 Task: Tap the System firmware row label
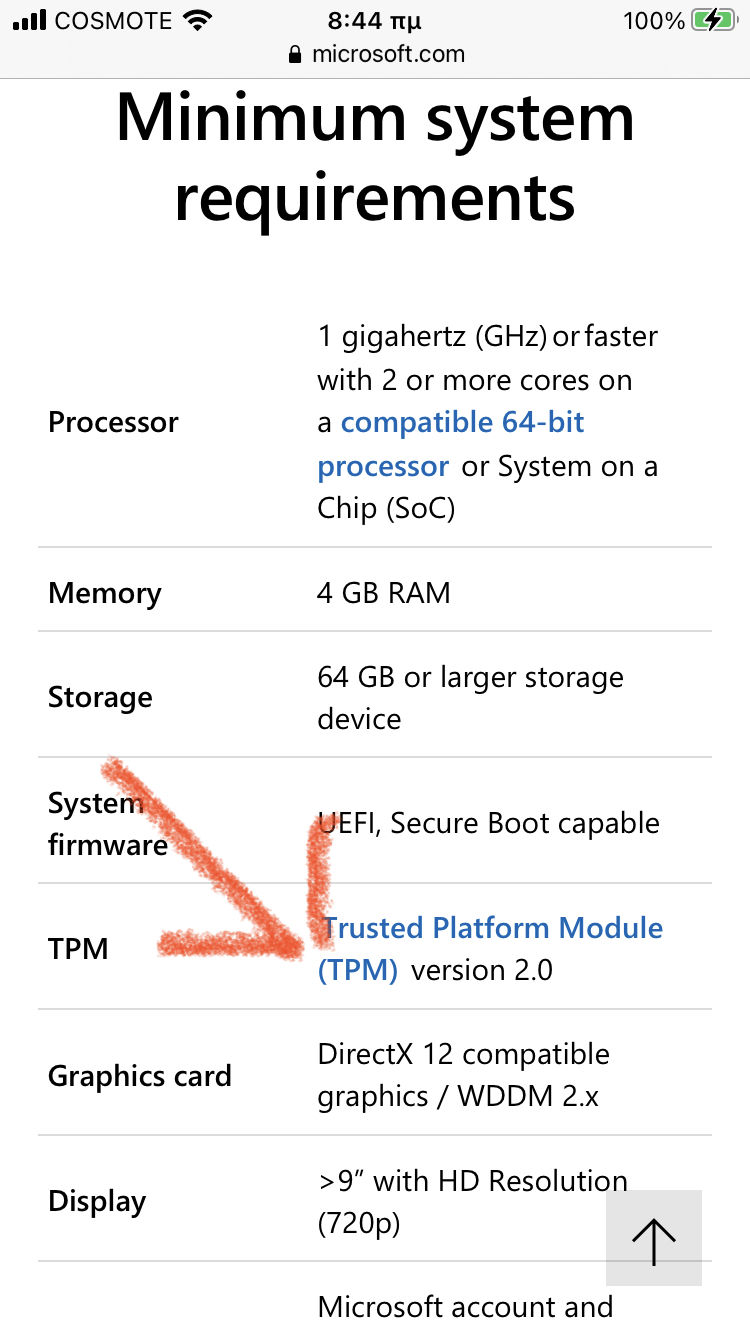(x=107, y=824)
